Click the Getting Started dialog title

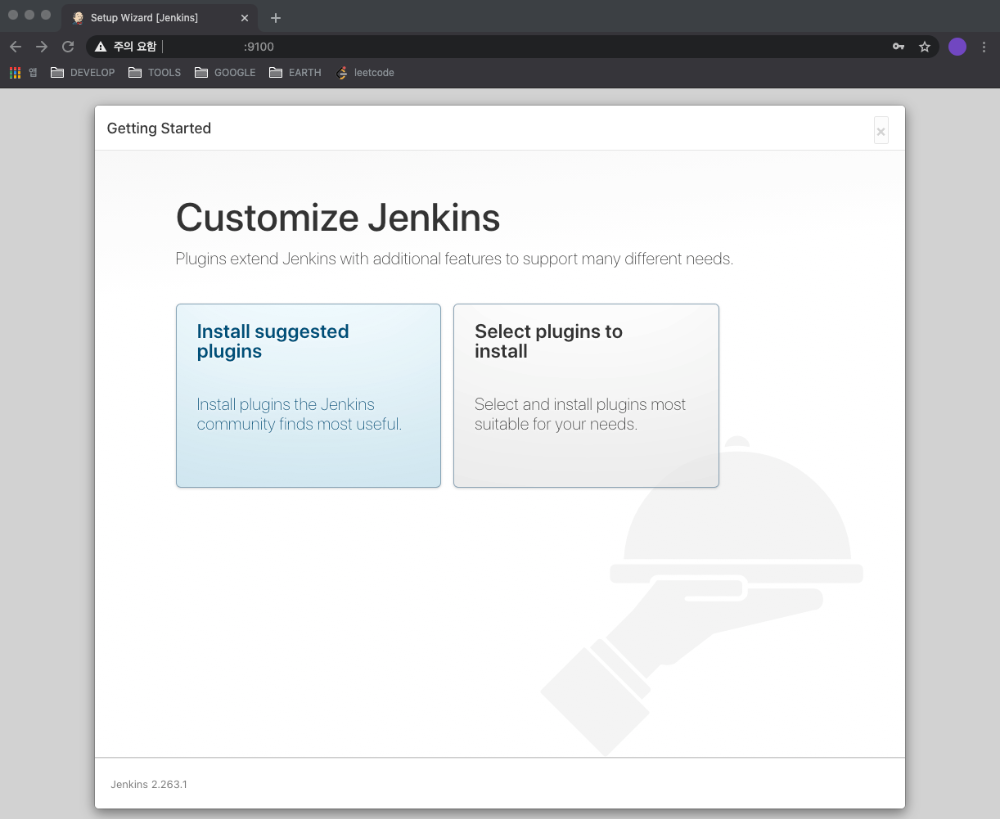[x=159, y=128]
